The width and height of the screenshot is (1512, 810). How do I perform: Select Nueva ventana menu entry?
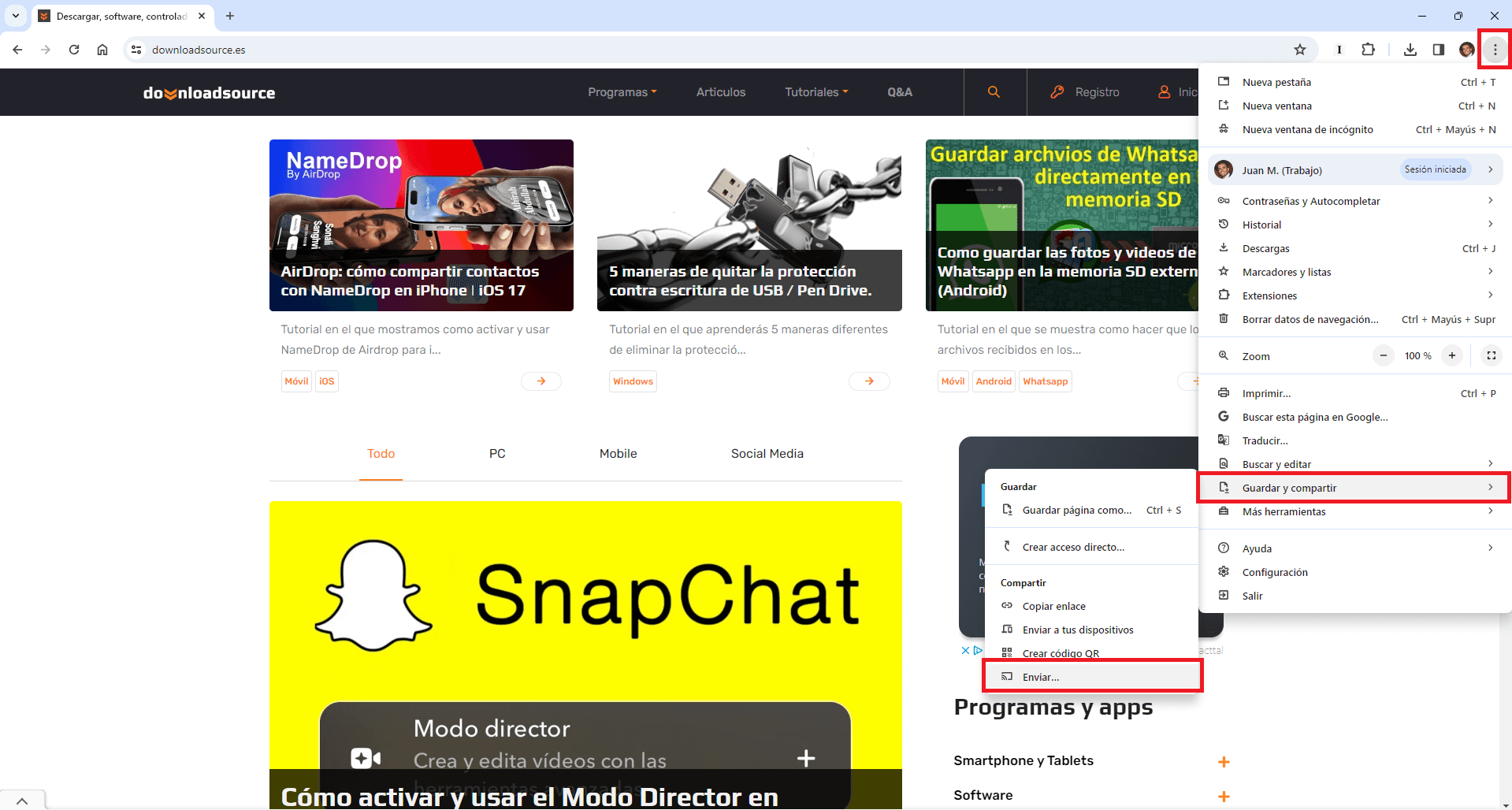[x=1355, y=106]
